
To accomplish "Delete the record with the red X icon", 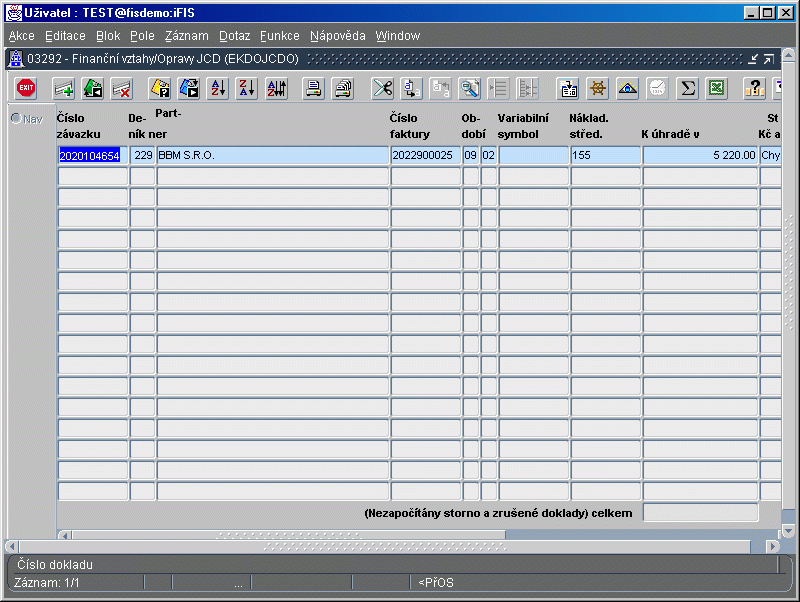I will 122,88.
